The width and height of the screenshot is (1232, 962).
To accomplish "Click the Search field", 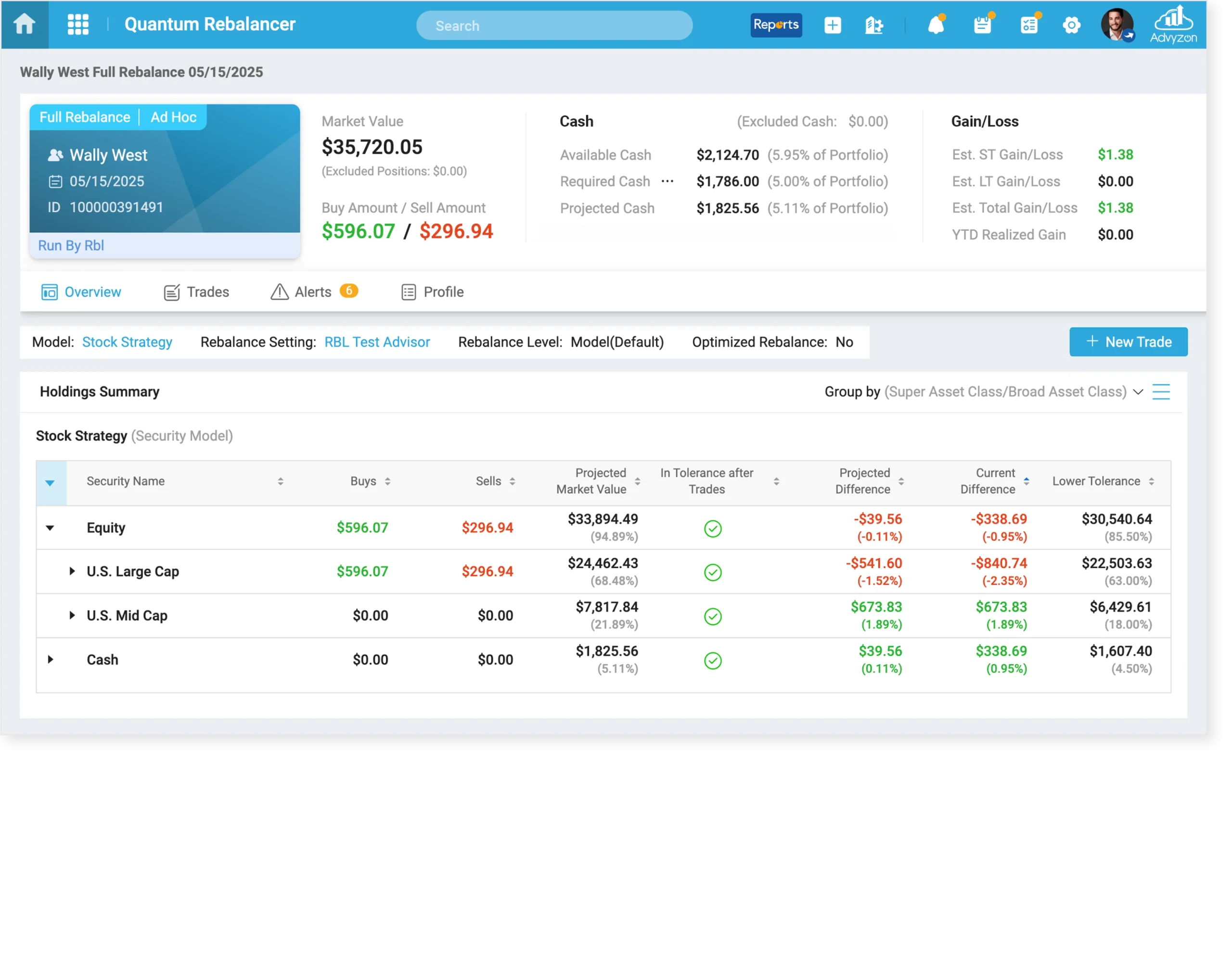I will pyautogui.click(x=554, y=25).
